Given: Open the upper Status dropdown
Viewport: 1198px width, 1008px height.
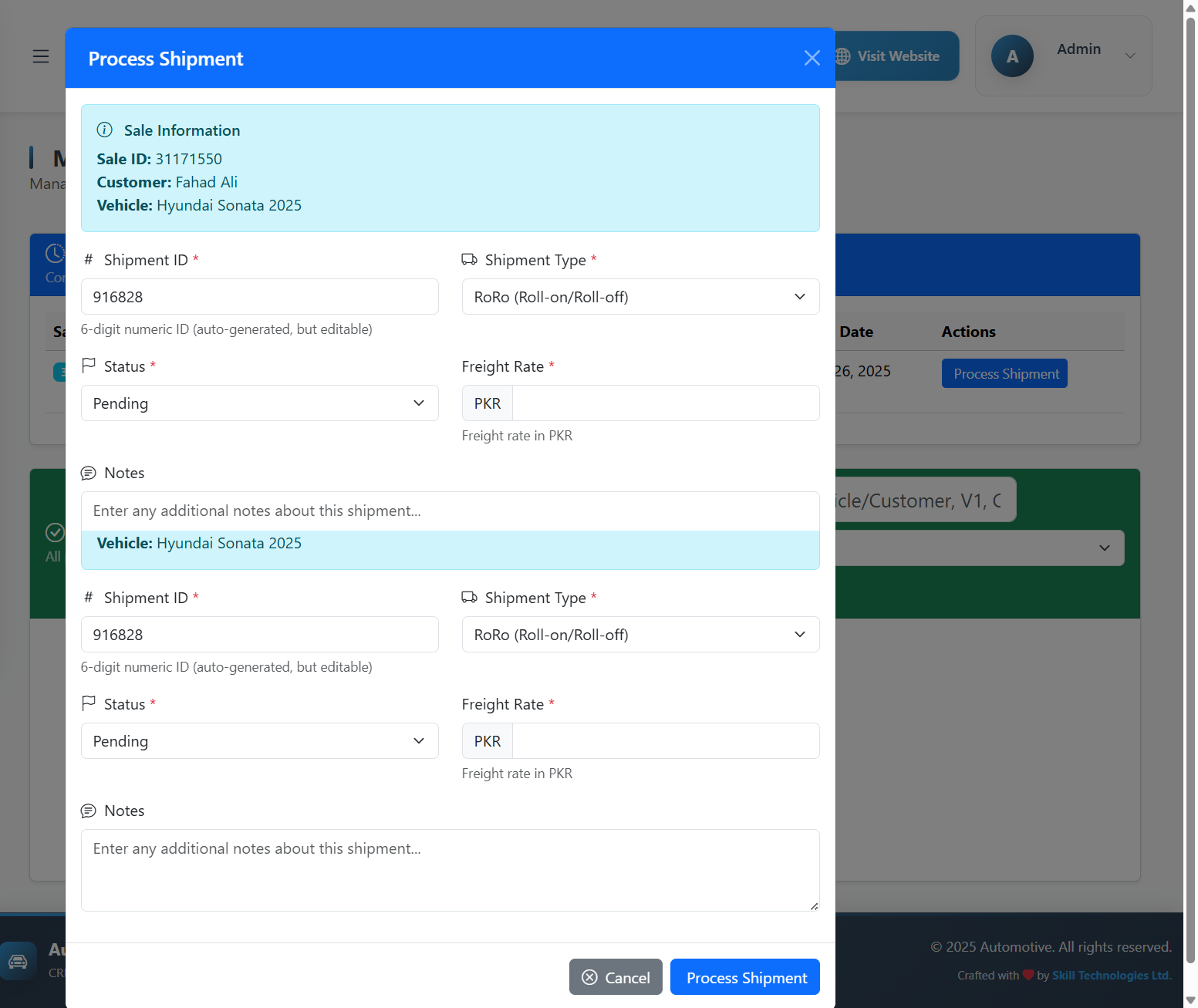Looking at the screenshot, I should click(x=259, y=403).
